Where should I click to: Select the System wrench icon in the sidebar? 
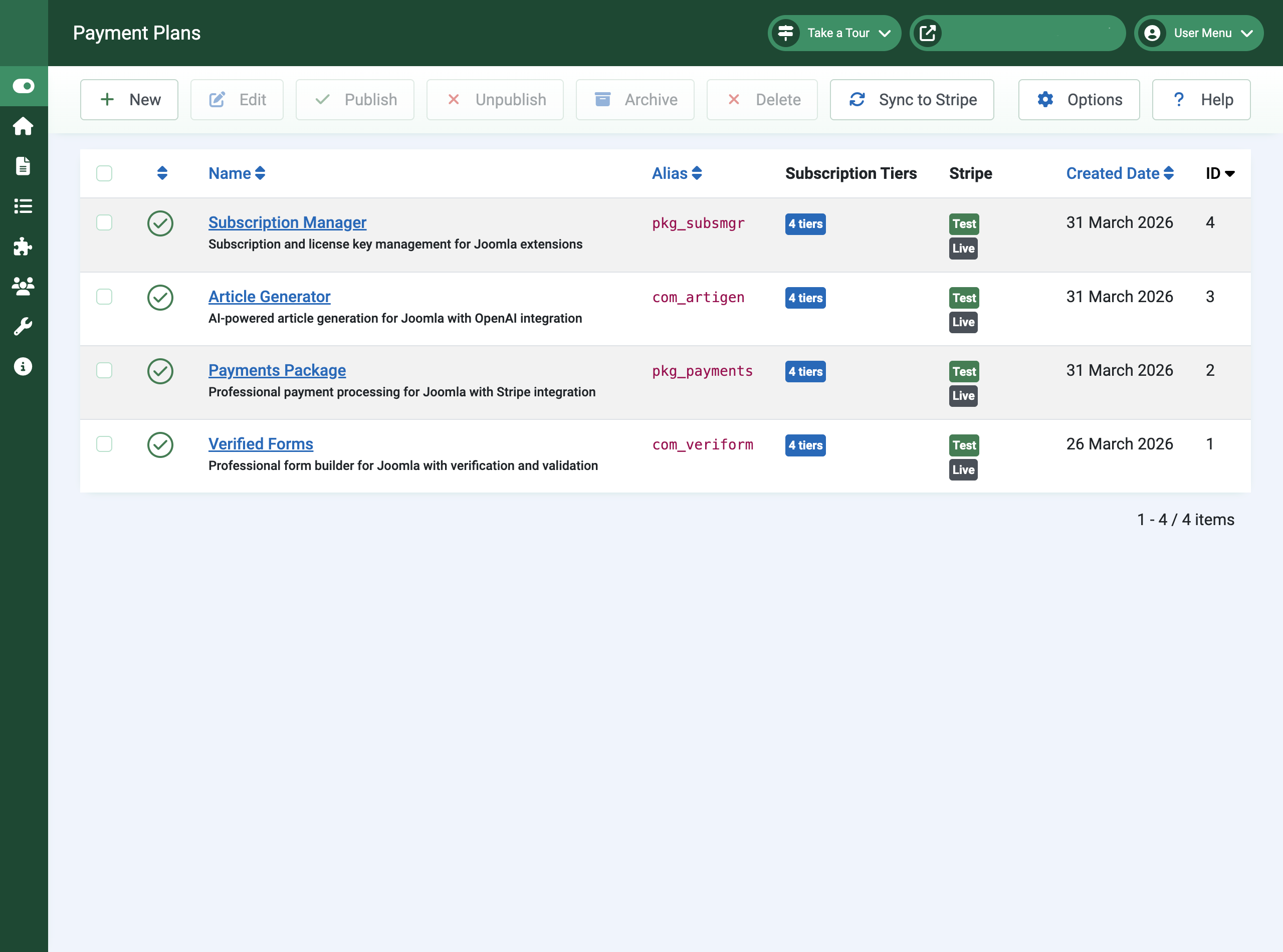tap(24, 326)
